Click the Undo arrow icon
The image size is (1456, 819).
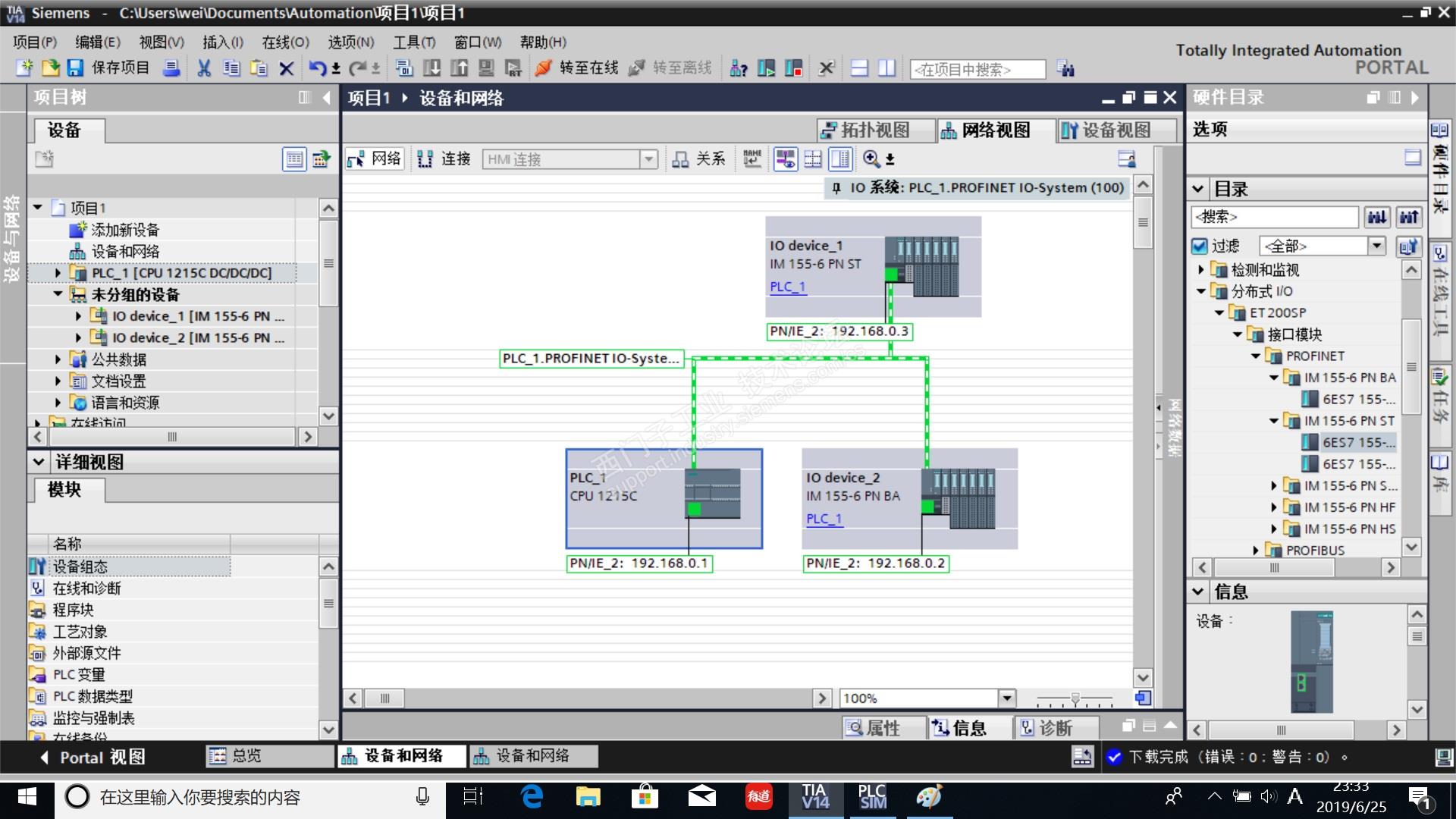tap(316, 68)
